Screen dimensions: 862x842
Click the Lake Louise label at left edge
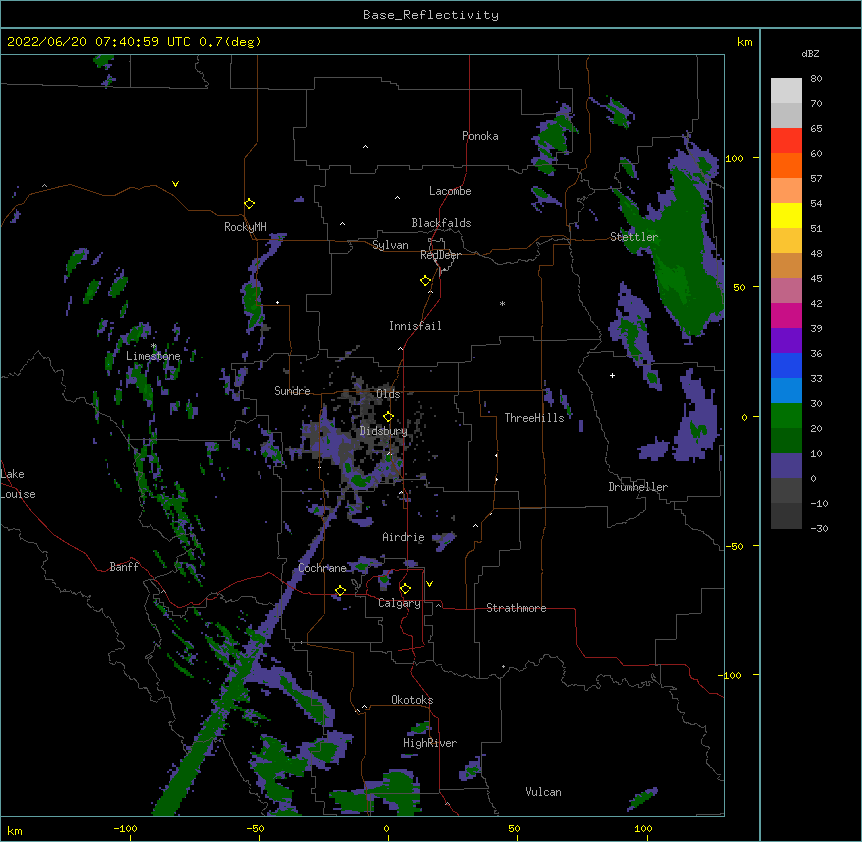click(18, 484)
